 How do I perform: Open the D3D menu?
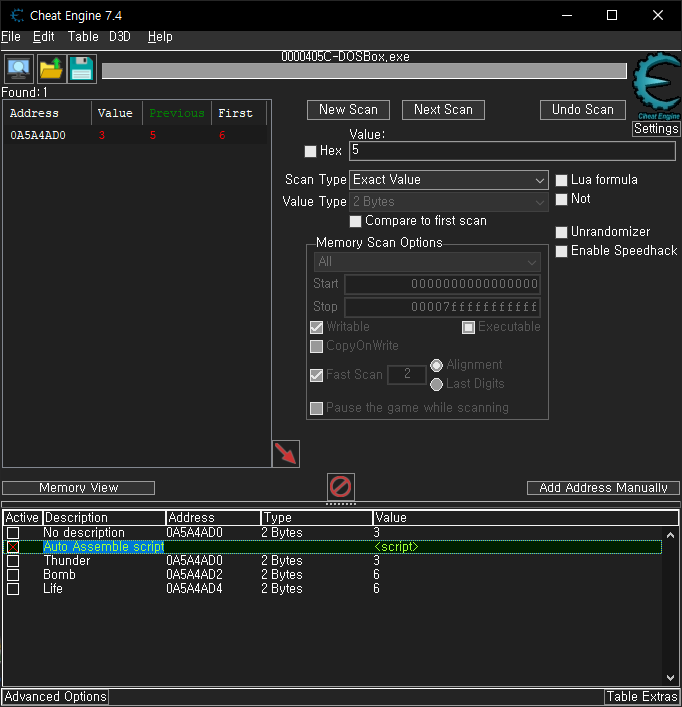tap(120, 37)
